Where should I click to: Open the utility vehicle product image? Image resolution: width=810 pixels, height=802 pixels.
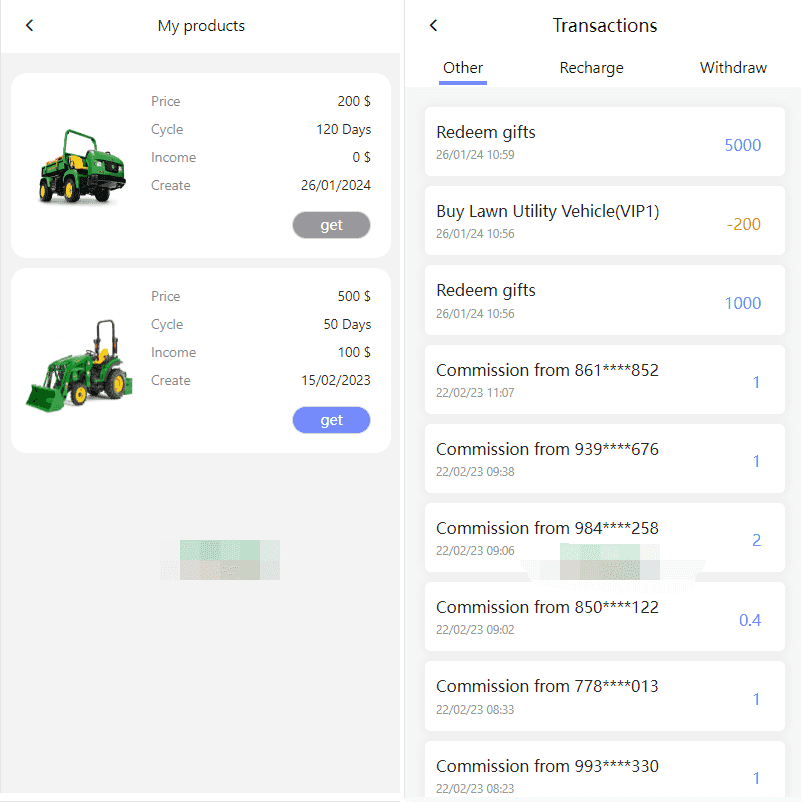(x=82, y=166)
